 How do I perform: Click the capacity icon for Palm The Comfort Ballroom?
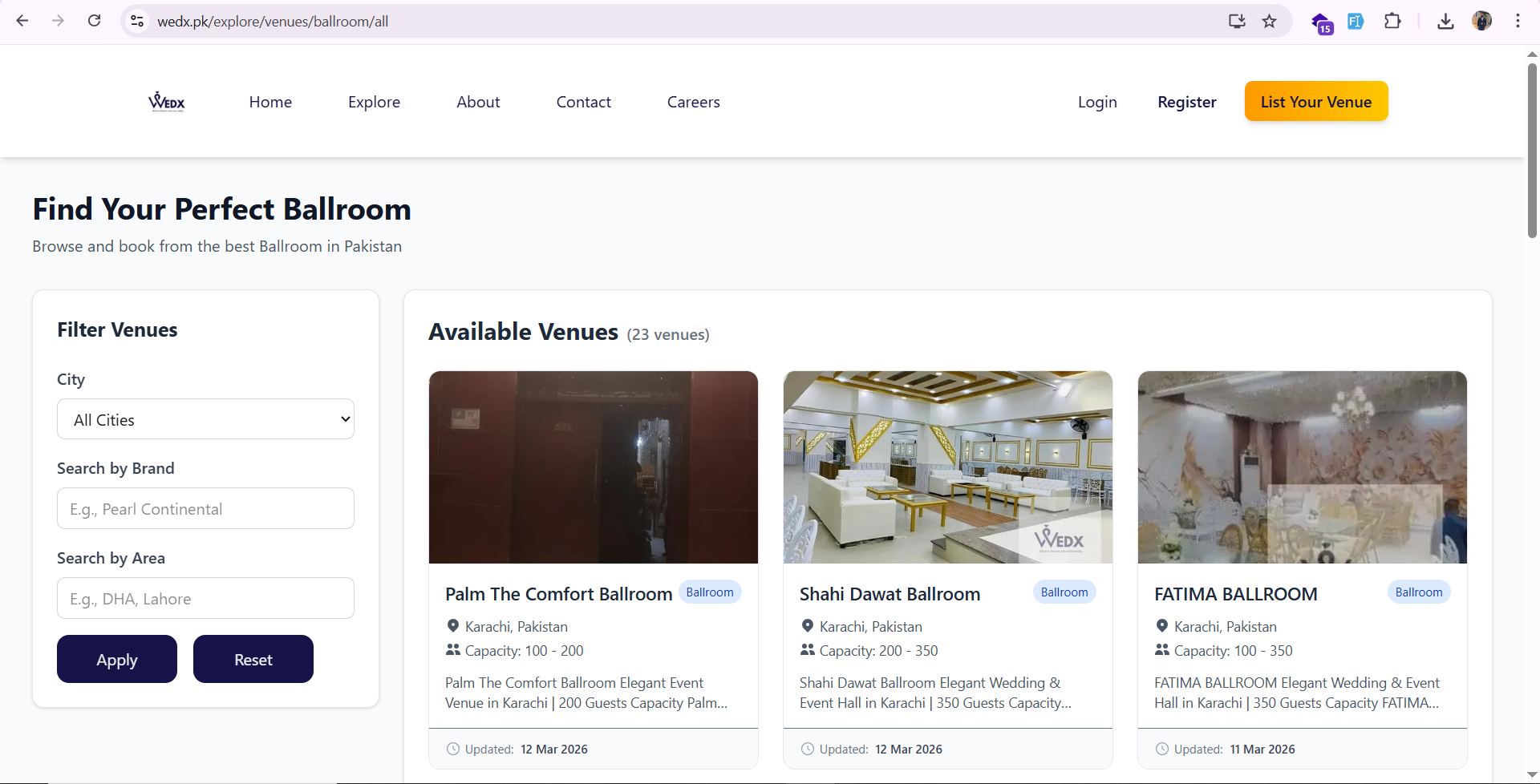coord(453,650)
